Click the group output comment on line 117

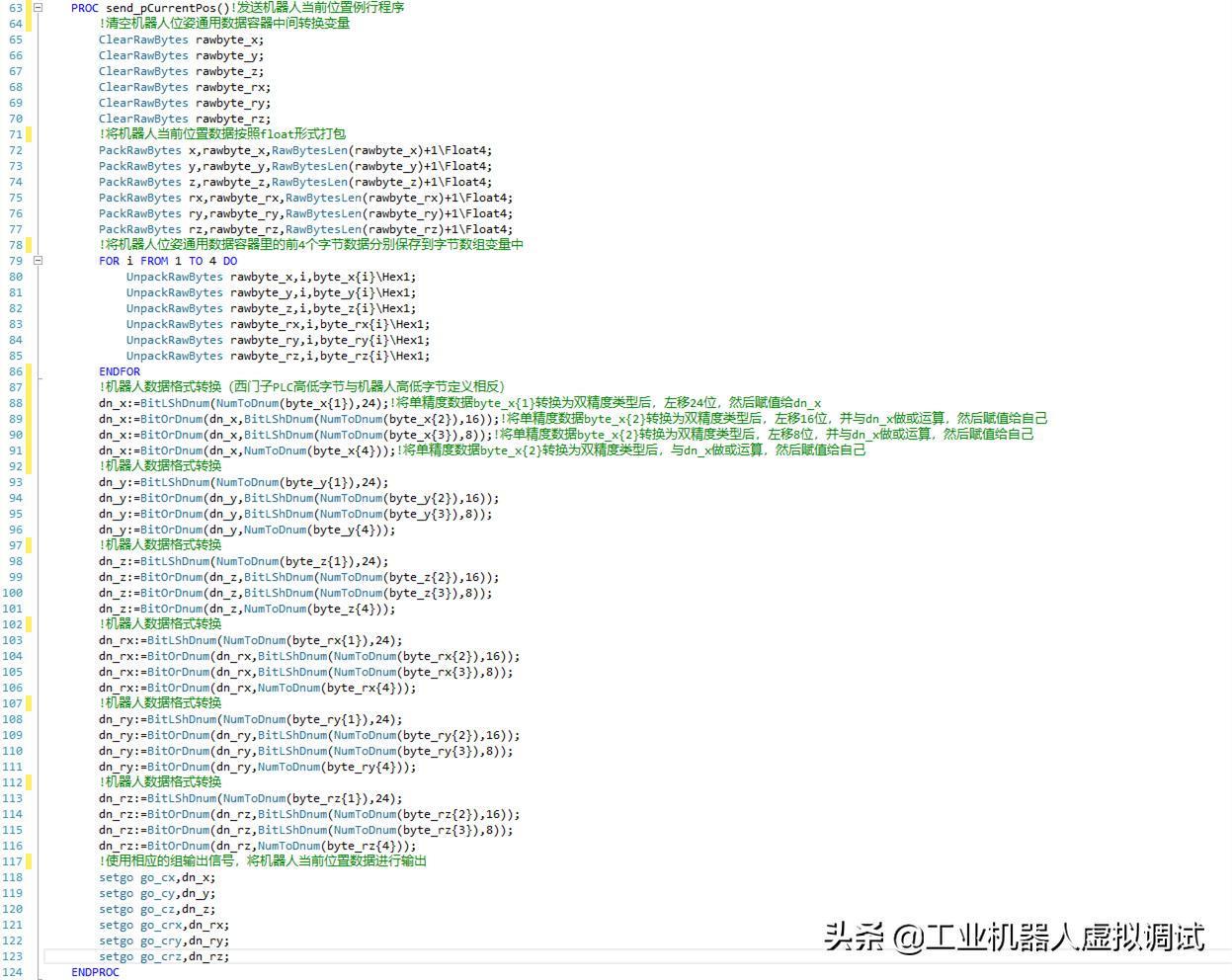263,861
